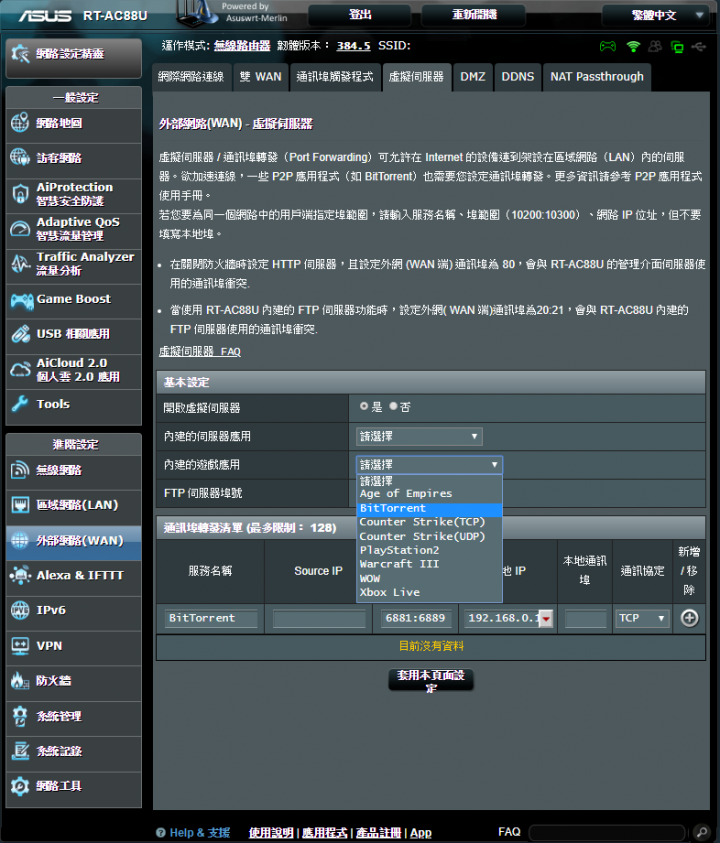
Task: Switch to DMZ tab
Action: click(473, 77)
